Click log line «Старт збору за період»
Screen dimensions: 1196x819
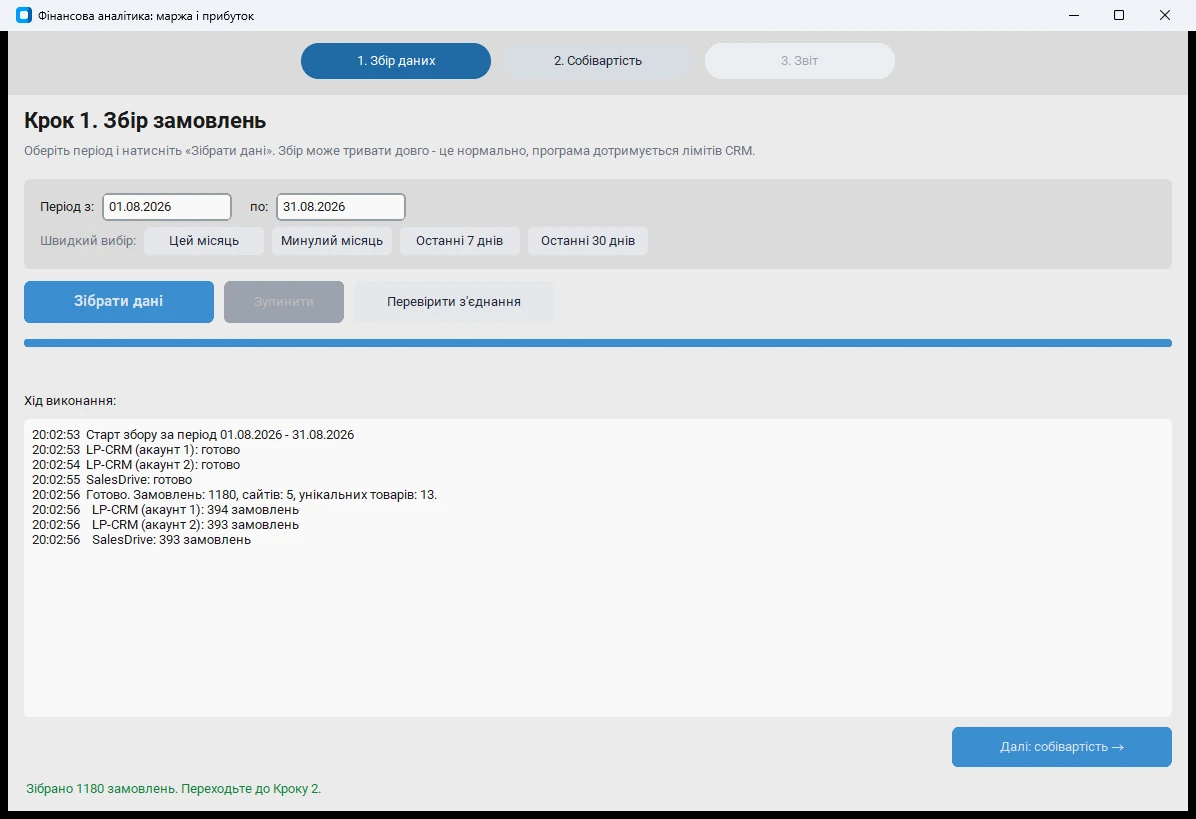point(193,435)
